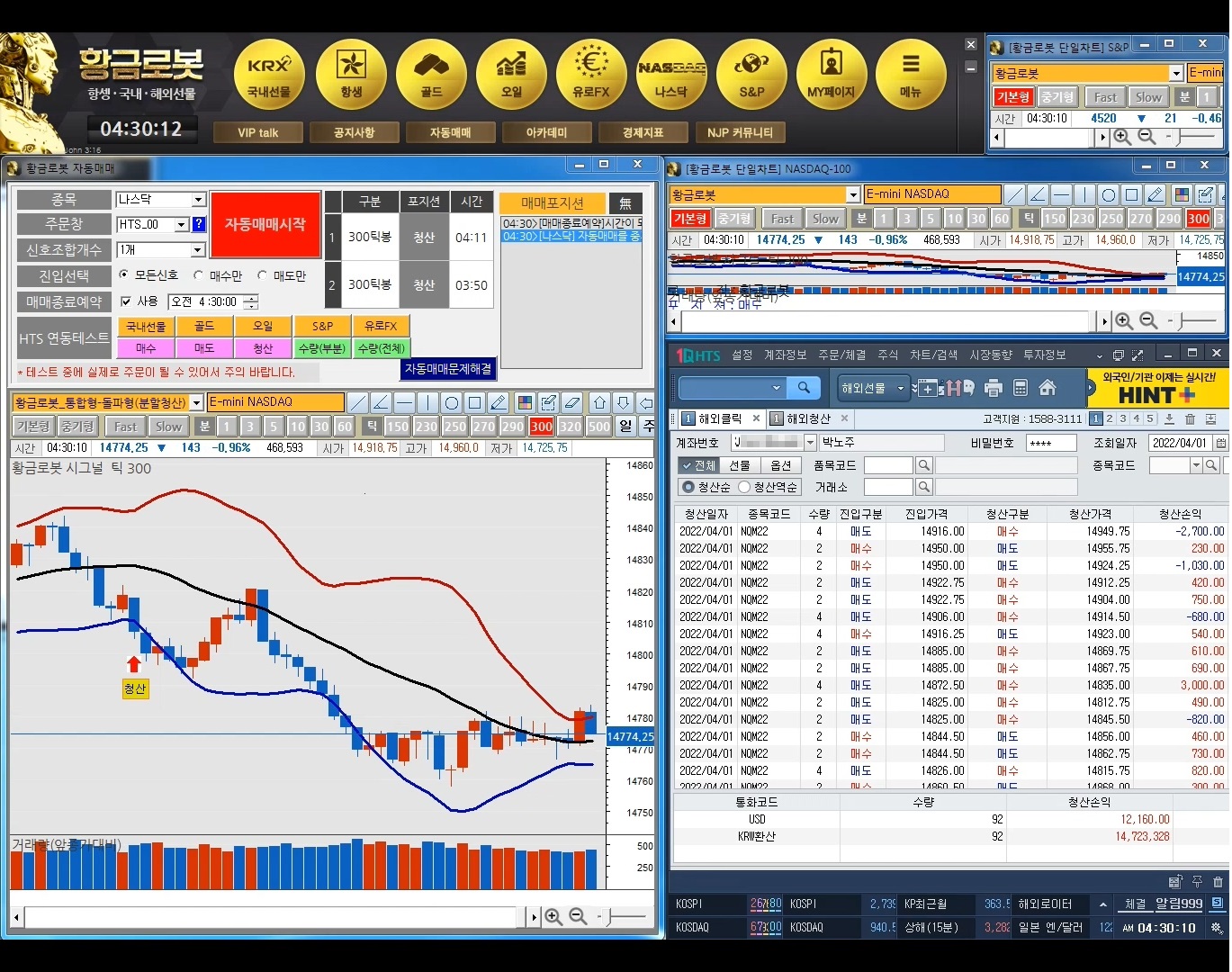Viewport: 1232px width, 972px height.
Task: Open calculator icon in 1QHTS toolbar
Action: click(1021, 388)
